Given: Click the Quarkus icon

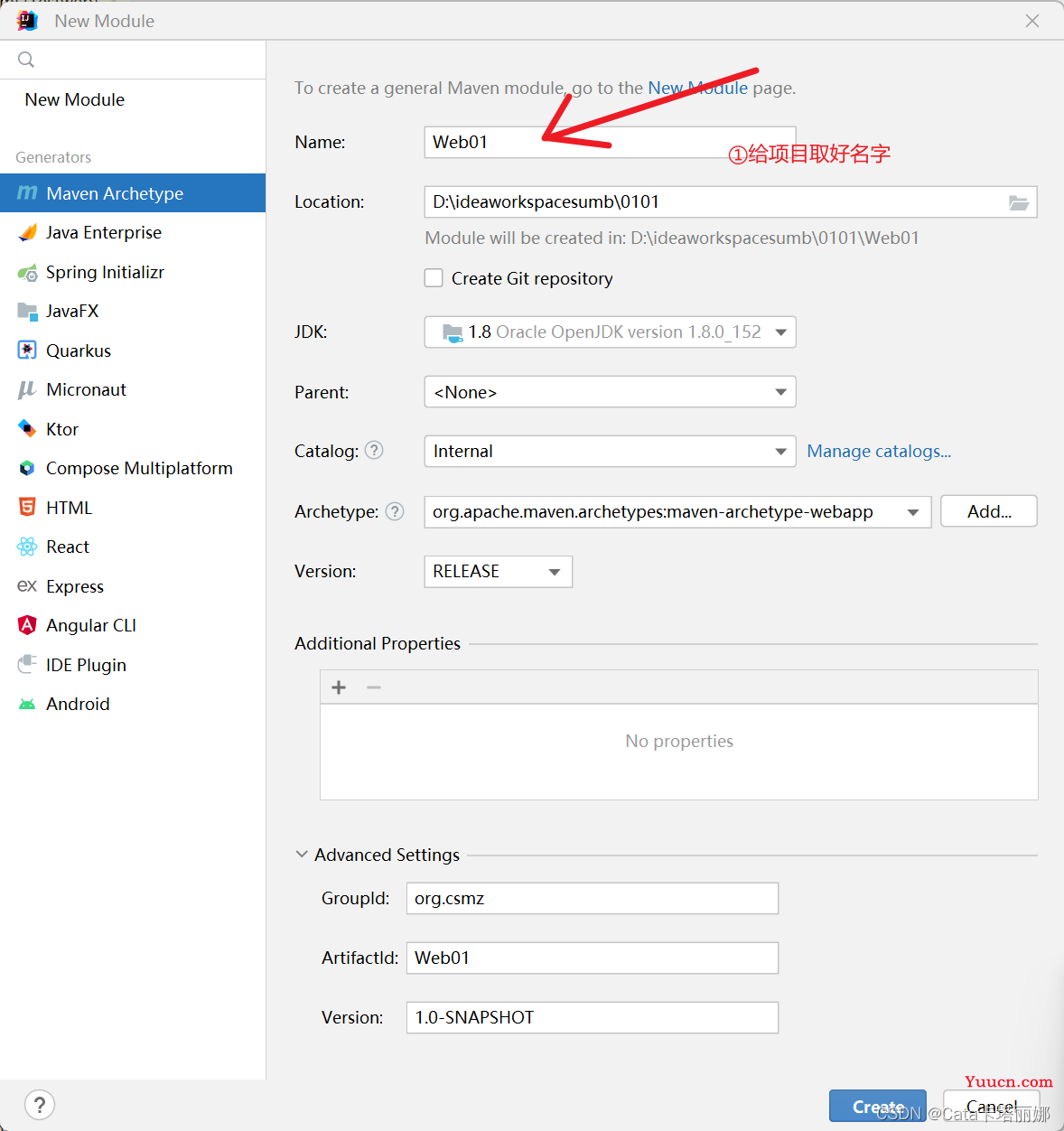Looking at the screenshot, I should point(27,351).
